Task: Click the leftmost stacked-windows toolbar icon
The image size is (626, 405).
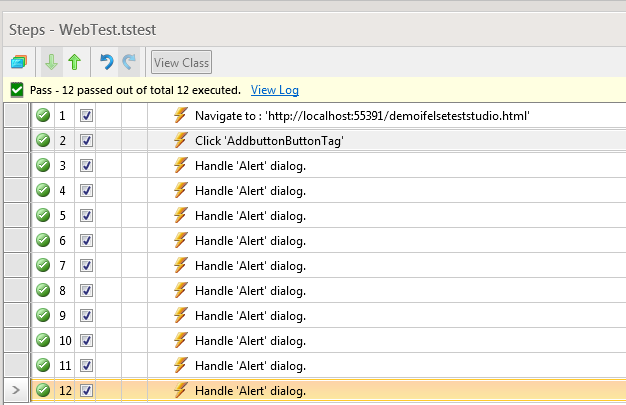Action: [18, 62]
